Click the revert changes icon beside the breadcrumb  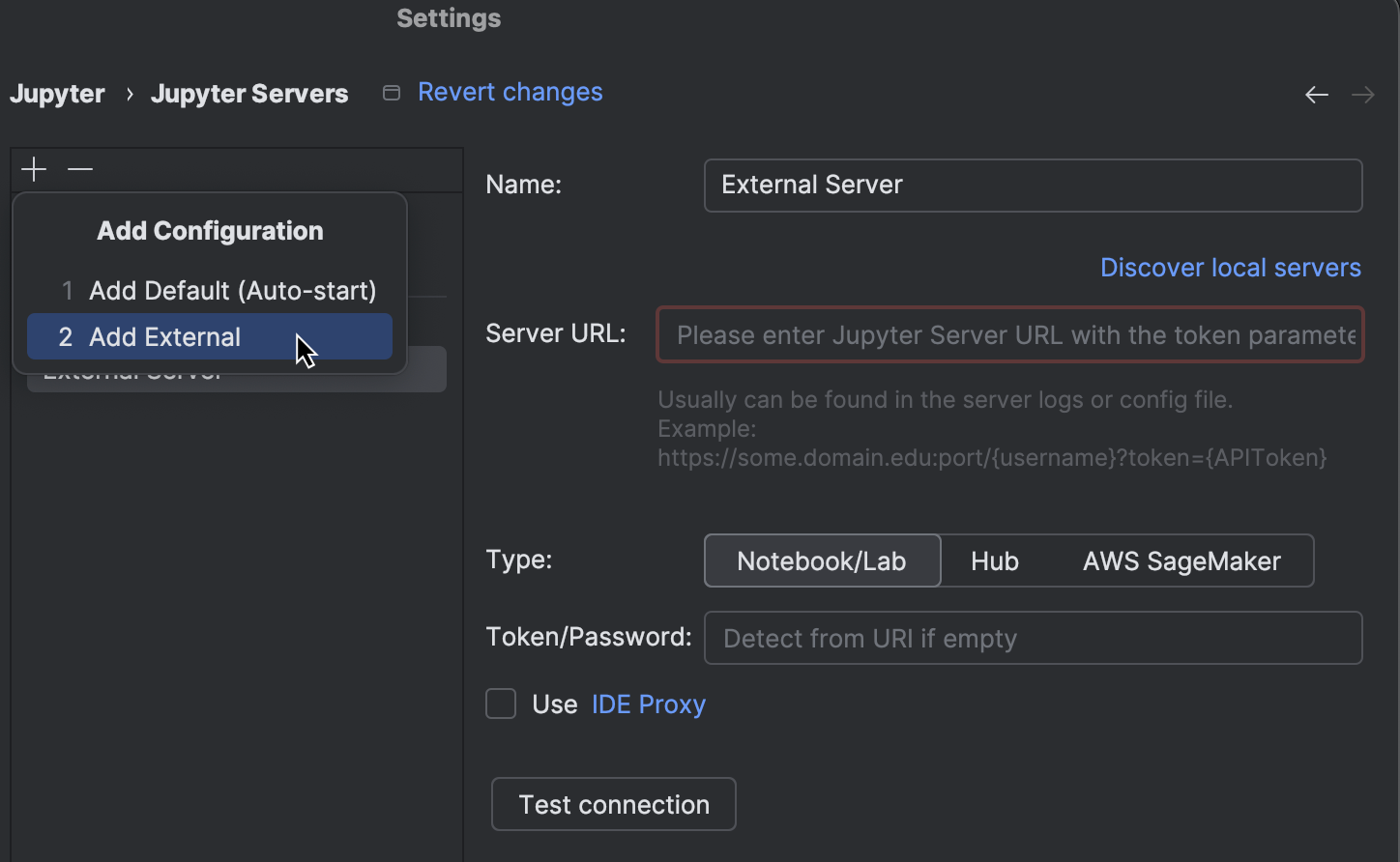pos(391,93)
